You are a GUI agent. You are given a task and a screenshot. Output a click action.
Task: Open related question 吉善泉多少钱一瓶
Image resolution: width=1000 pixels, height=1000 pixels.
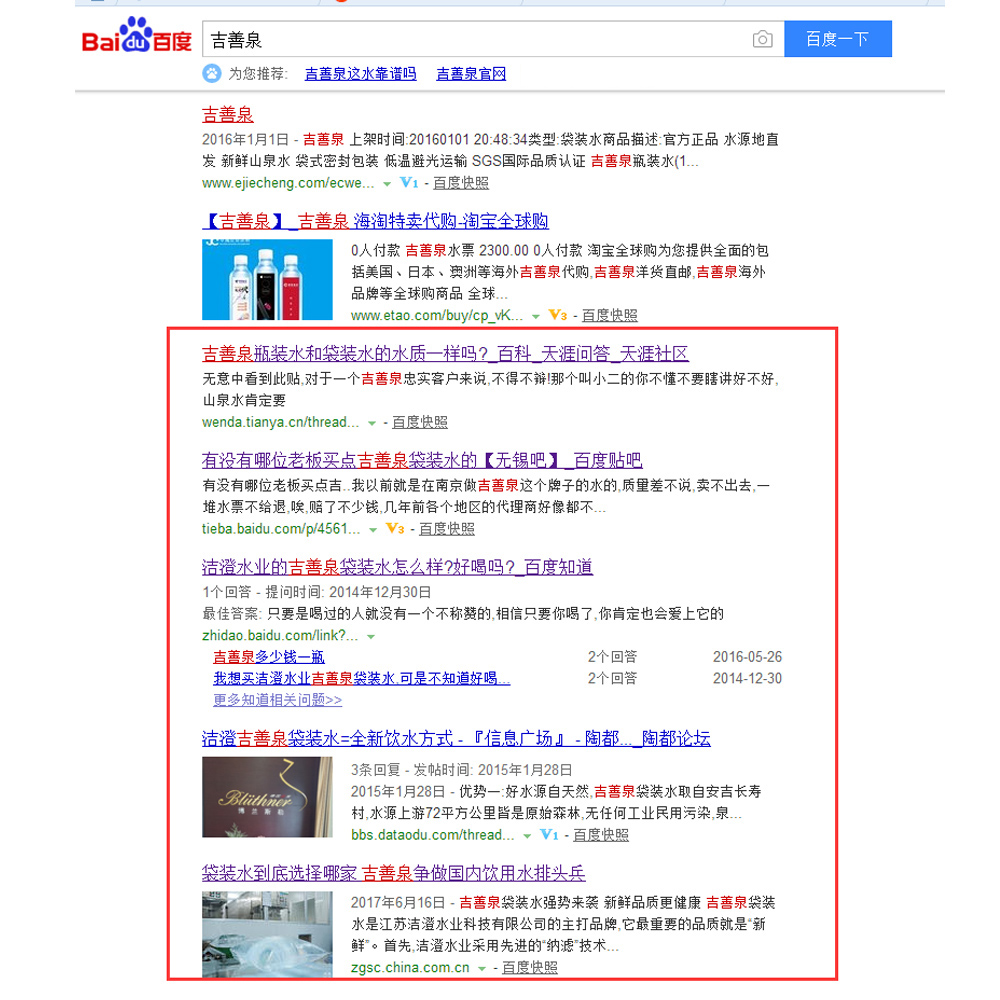pyautogui.click(x=268, y=657)
